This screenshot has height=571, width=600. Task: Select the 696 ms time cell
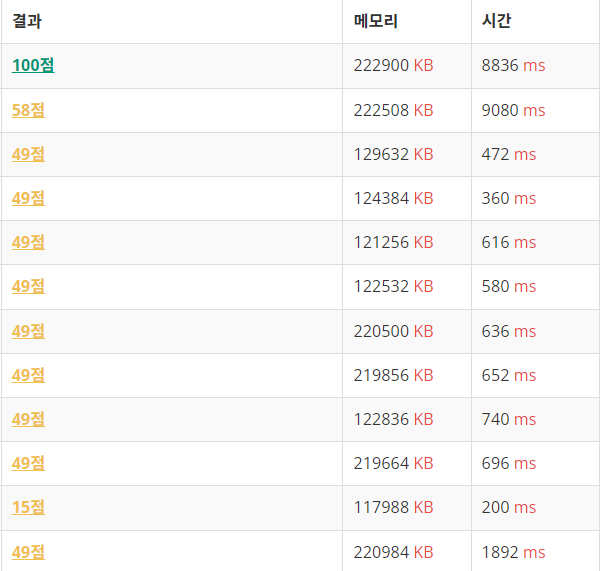click(x=536, y=463)
